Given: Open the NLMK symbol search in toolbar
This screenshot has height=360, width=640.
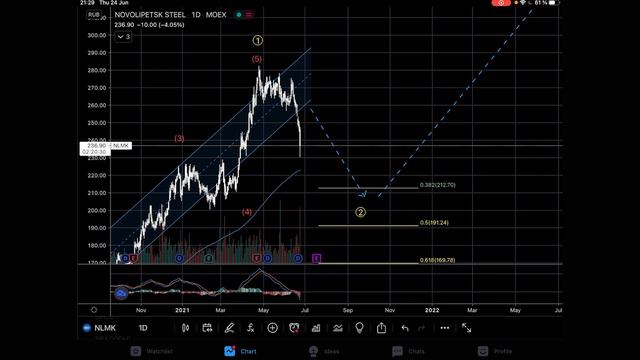Looking at the screenshot, I should click(100, 328).
